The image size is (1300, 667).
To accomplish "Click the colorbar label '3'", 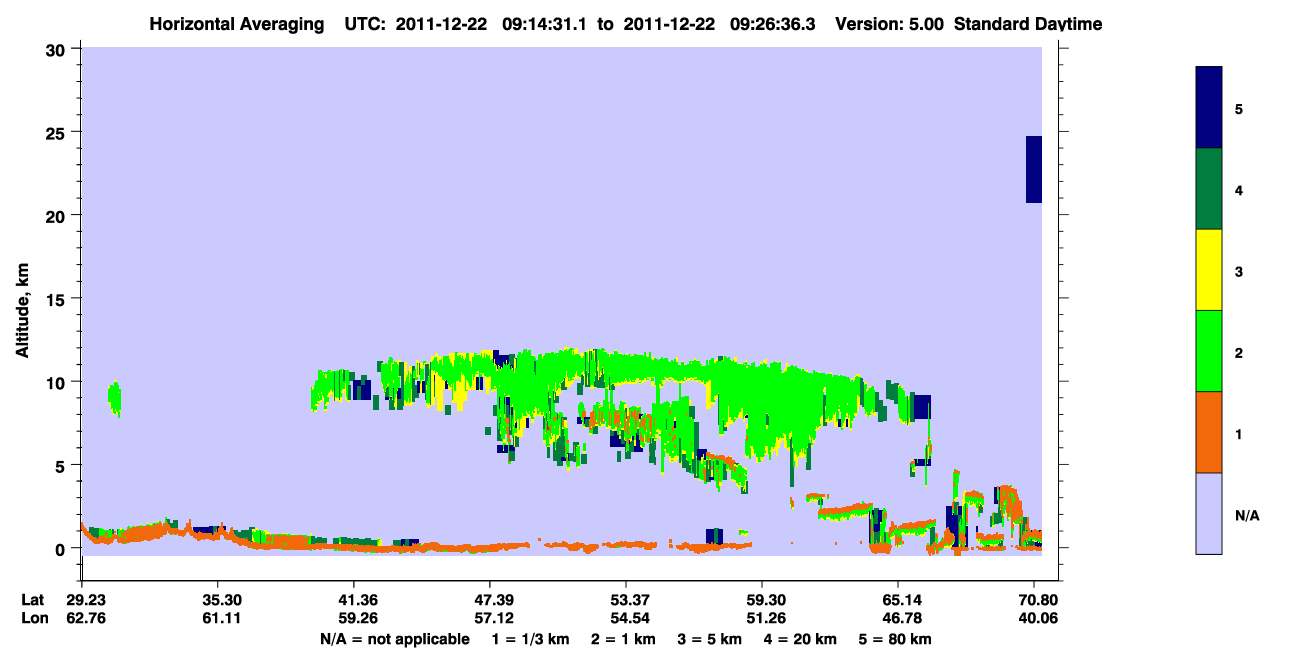I will (1239, 271).
